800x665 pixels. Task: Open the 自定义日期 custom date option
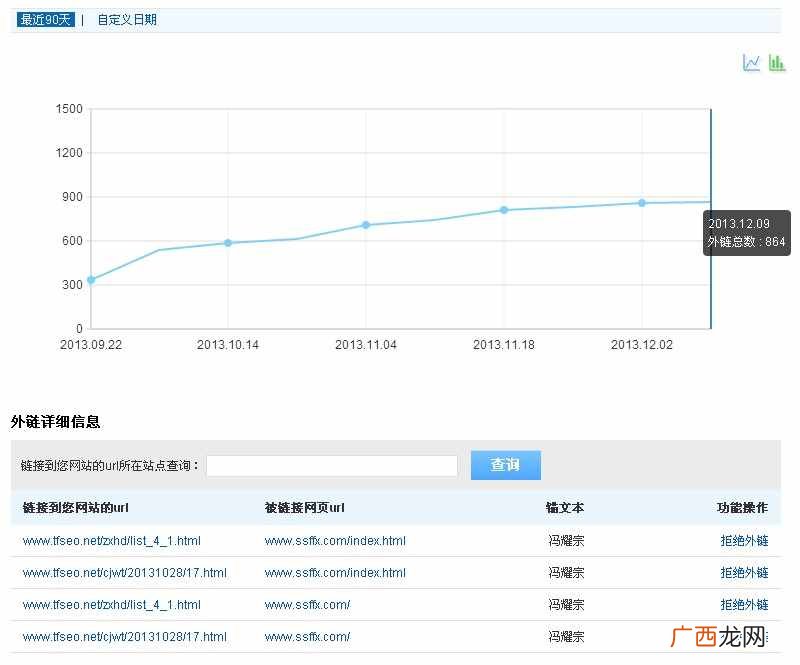[127, 20]
